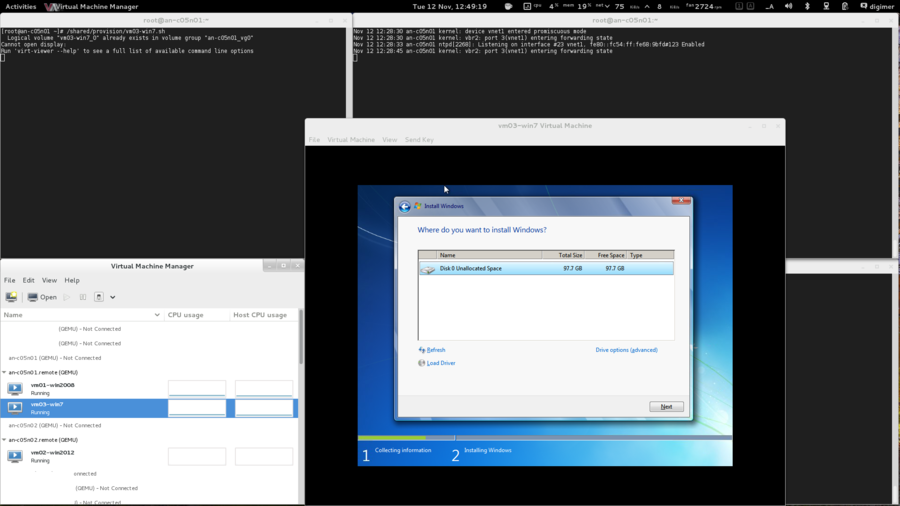Click the vm01-win2008 monitor icon
Screen dimensions: 900x506
coord(15,388)
